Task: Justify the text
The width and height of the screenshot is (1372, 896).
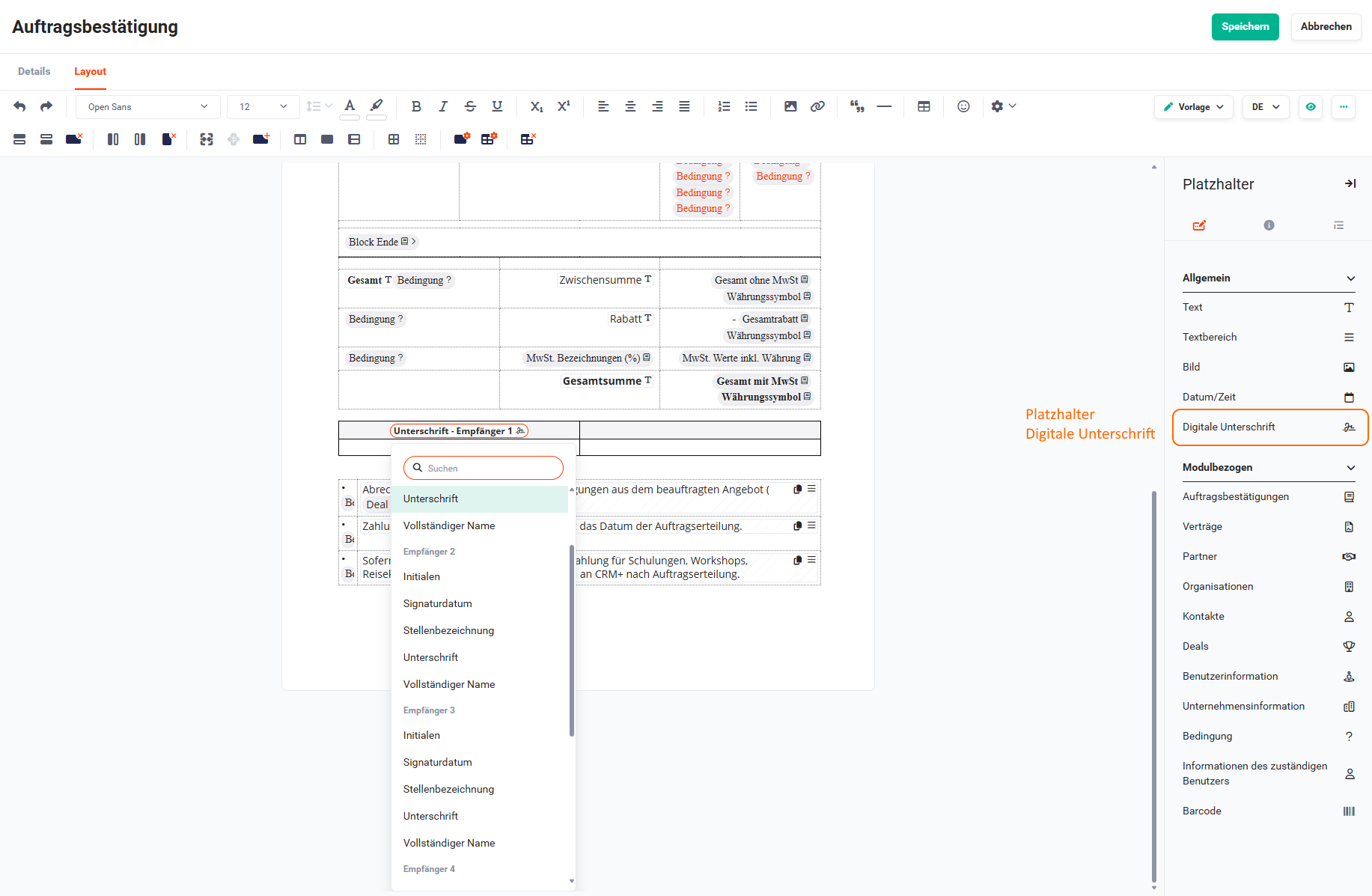Action: pyautogui.click(x=684, y=106)
